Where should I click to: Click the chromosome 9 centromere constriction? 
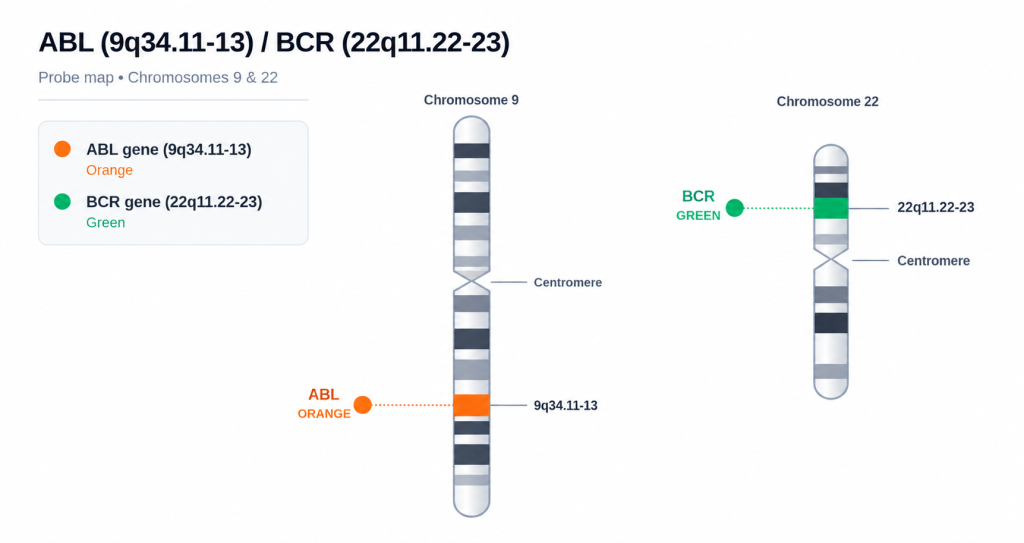point(472,282)
